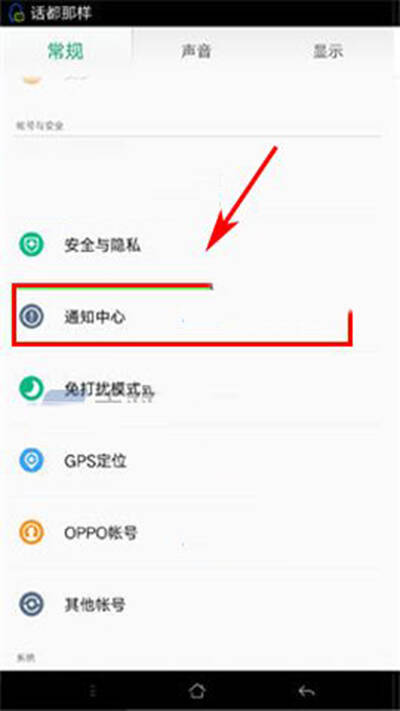Viewport: 400px width, 711px height.
Task: Tap the 通知中心 exclamation icon
Action: [x=31, y=316]
